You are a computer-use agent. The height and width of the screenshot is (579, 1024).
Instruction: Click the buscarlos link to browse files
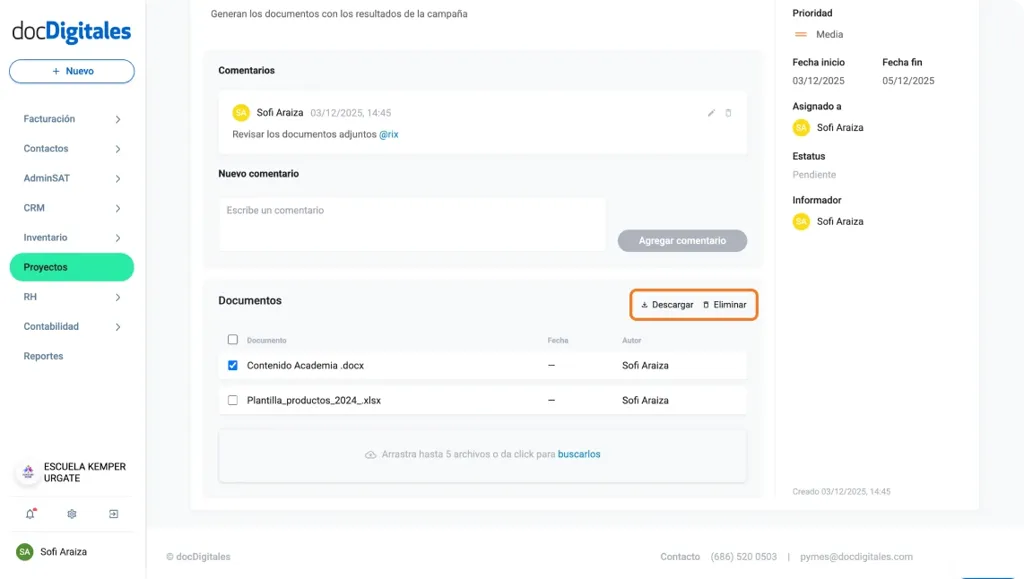[579, 455]
